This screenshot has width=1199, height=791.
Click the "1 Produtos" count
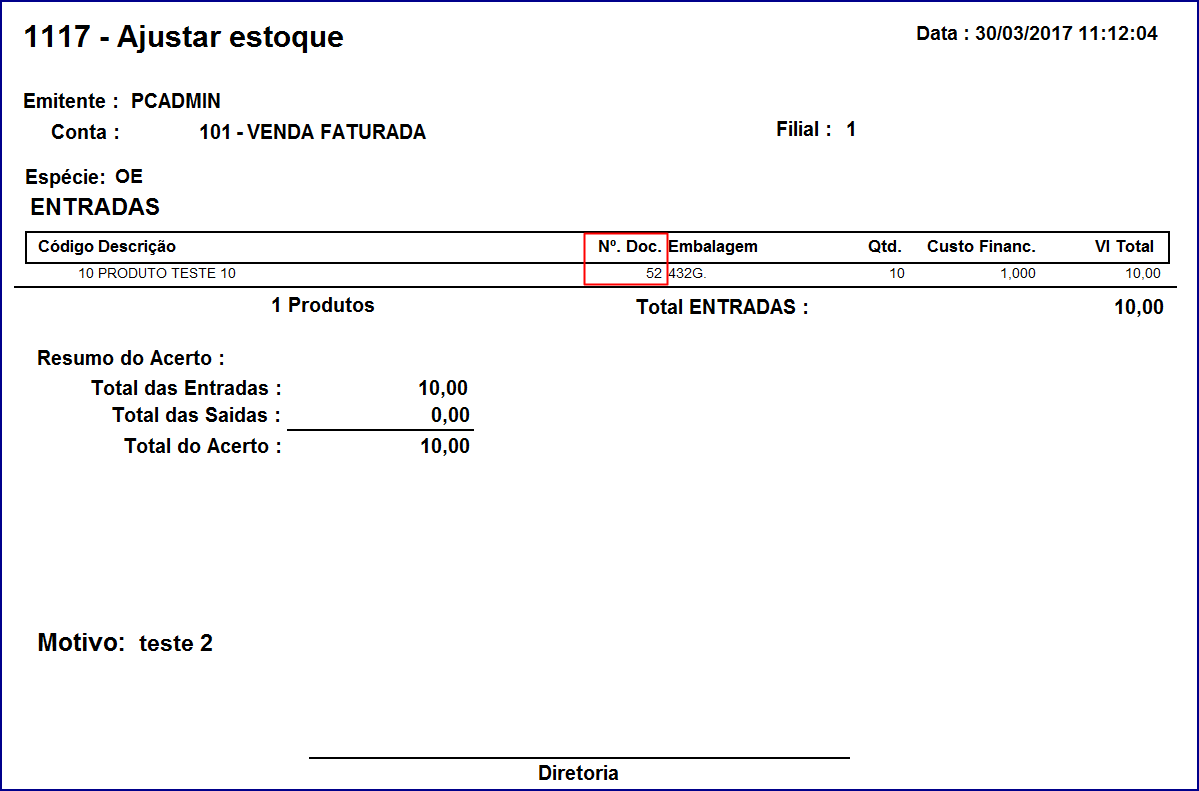[323, 305]
